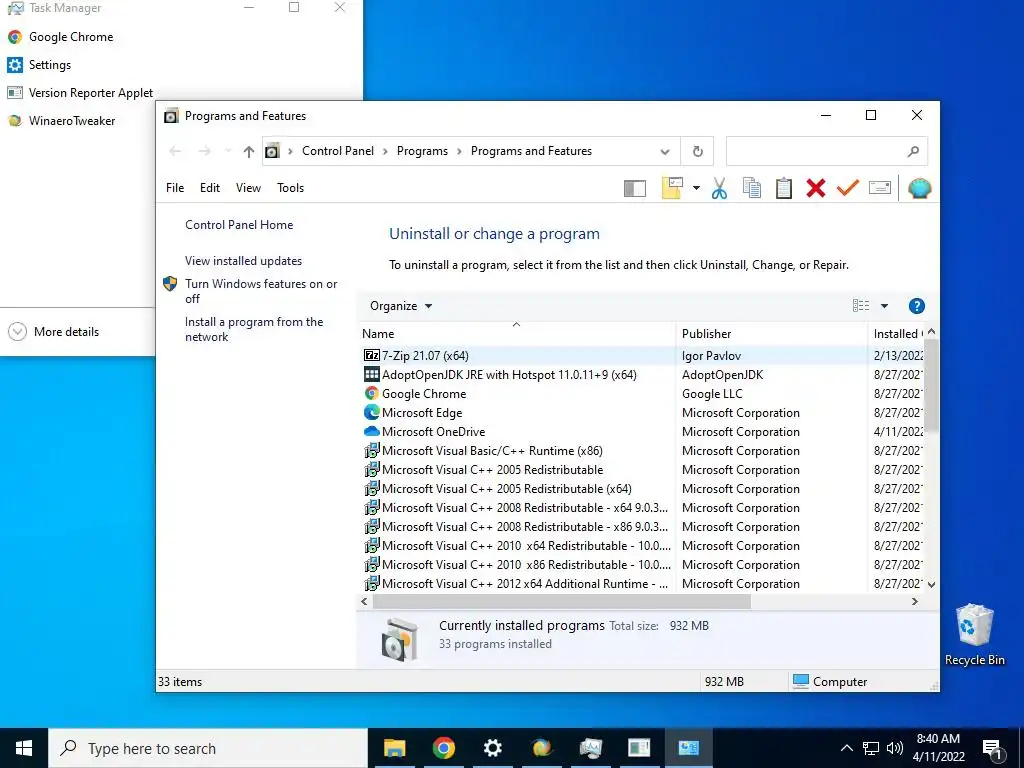Image resolution: width=1024 pixels, height=768 pixels.
Task: Click the vertical scrollbar down arrow
Action: coord(932,584)
